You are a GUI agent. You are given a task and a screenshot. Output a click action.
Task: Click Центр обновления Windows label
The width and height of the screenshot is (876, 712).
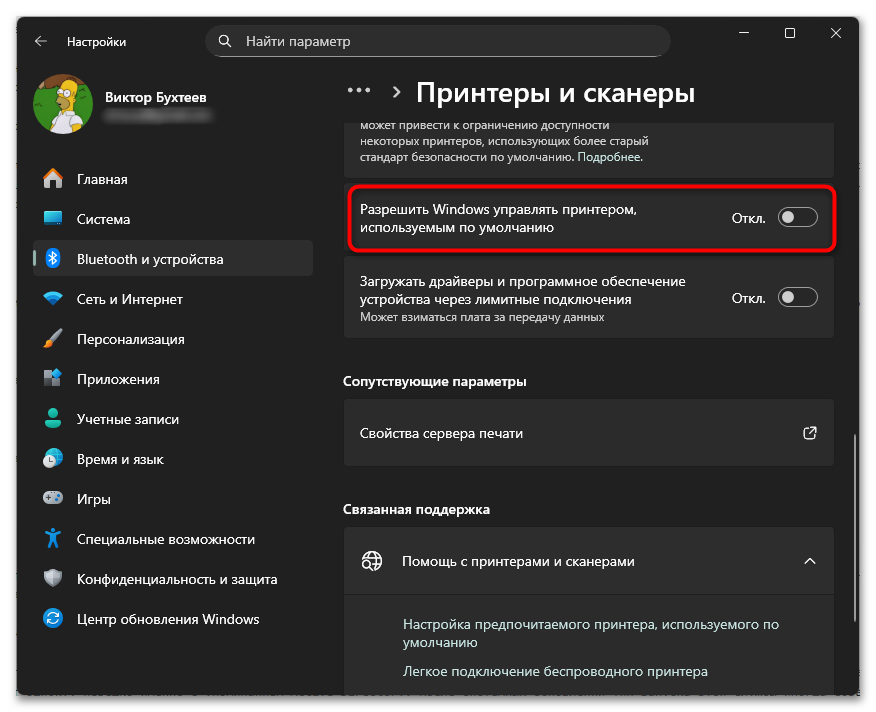pyautogui.click(x=168, y=619)
